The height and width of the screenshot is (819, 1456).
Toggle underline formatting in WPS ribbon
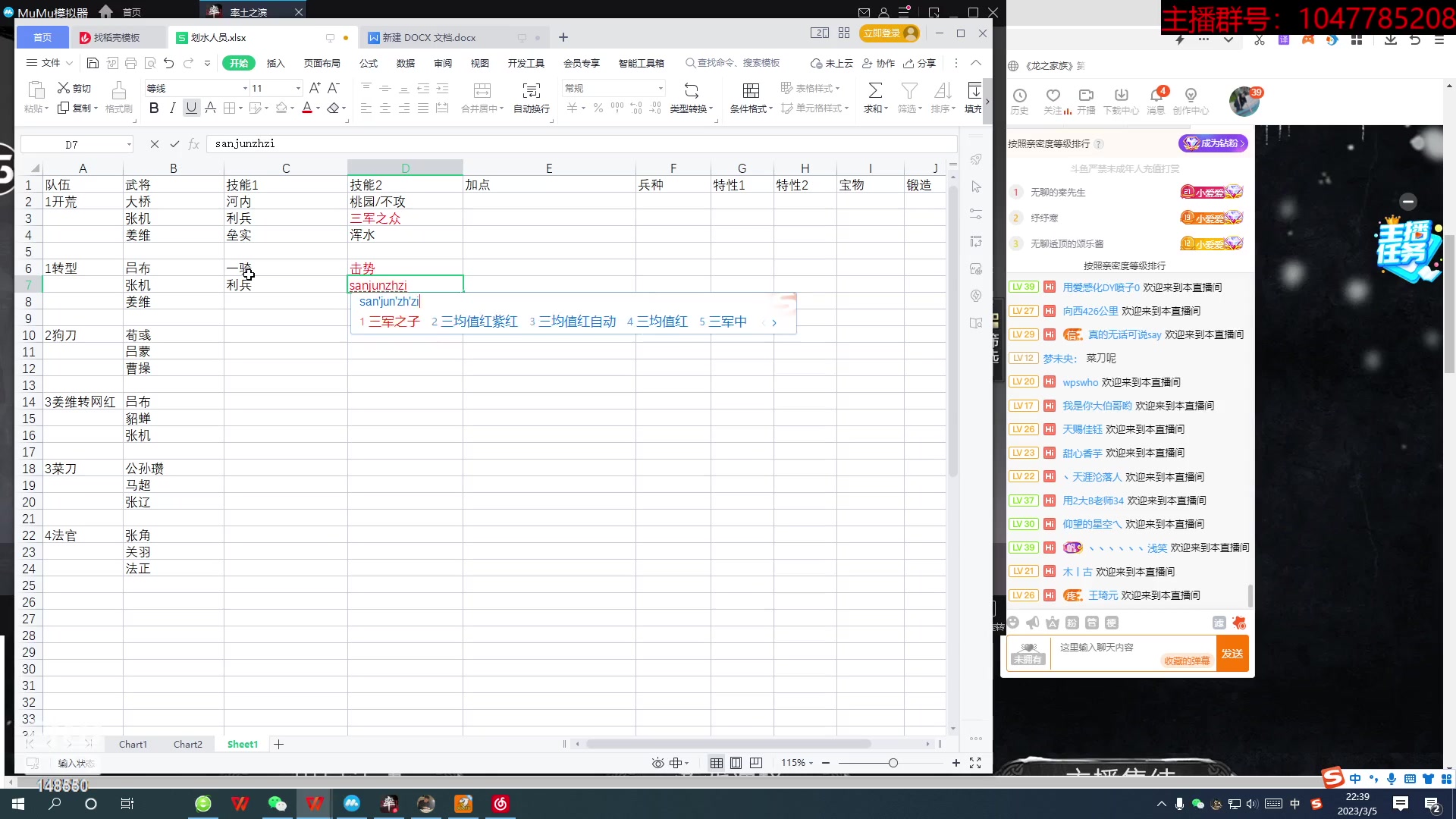click(x=191, y=108)
